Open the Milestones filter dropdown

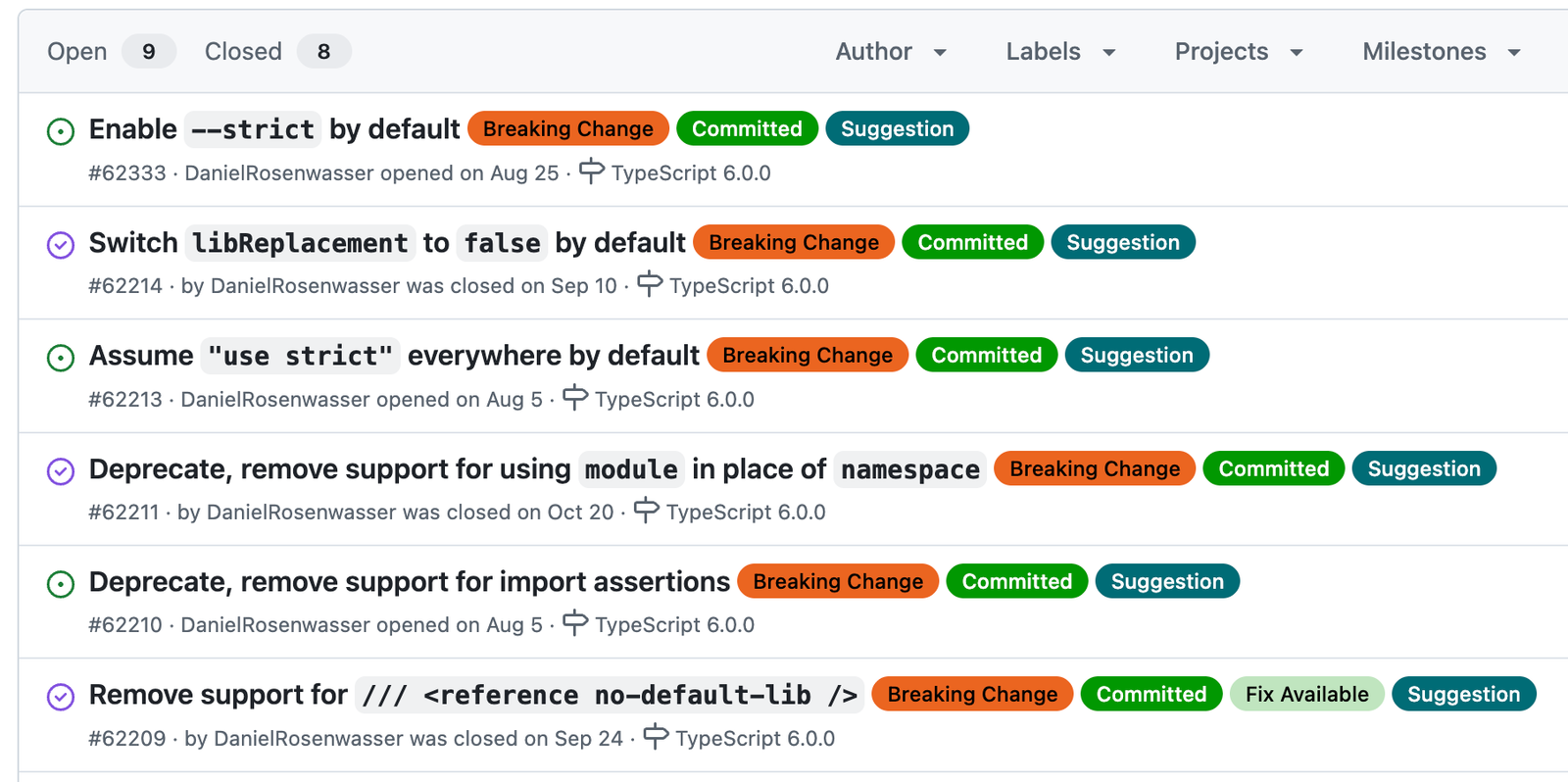coord(1442,51)
